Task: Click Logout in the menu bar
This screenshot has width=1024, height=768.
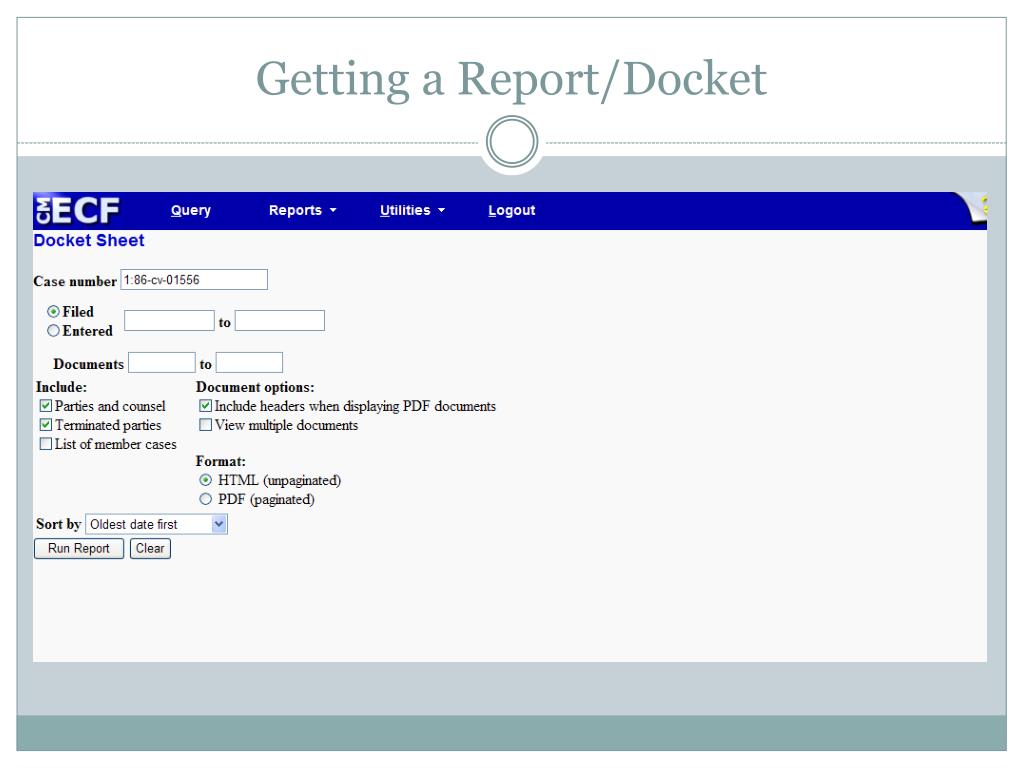Action: [x=510, y=210]
